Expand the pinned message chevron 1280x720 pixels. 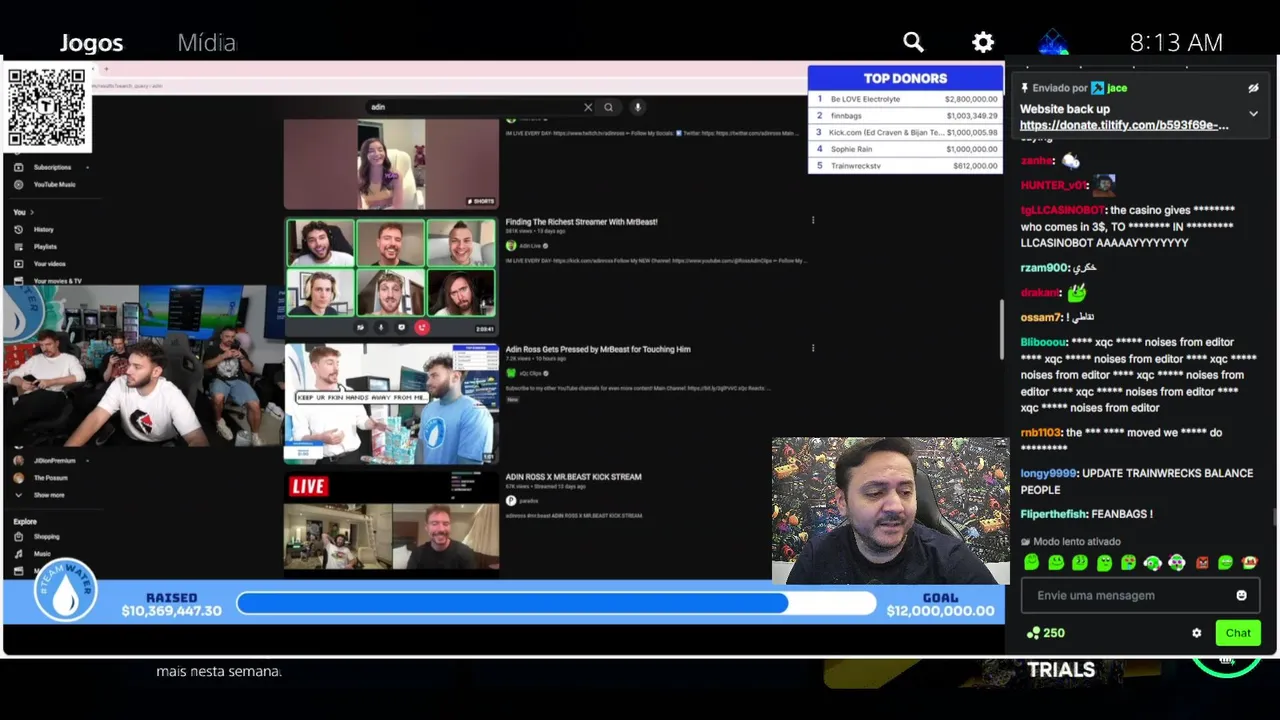coord(1253,114)
